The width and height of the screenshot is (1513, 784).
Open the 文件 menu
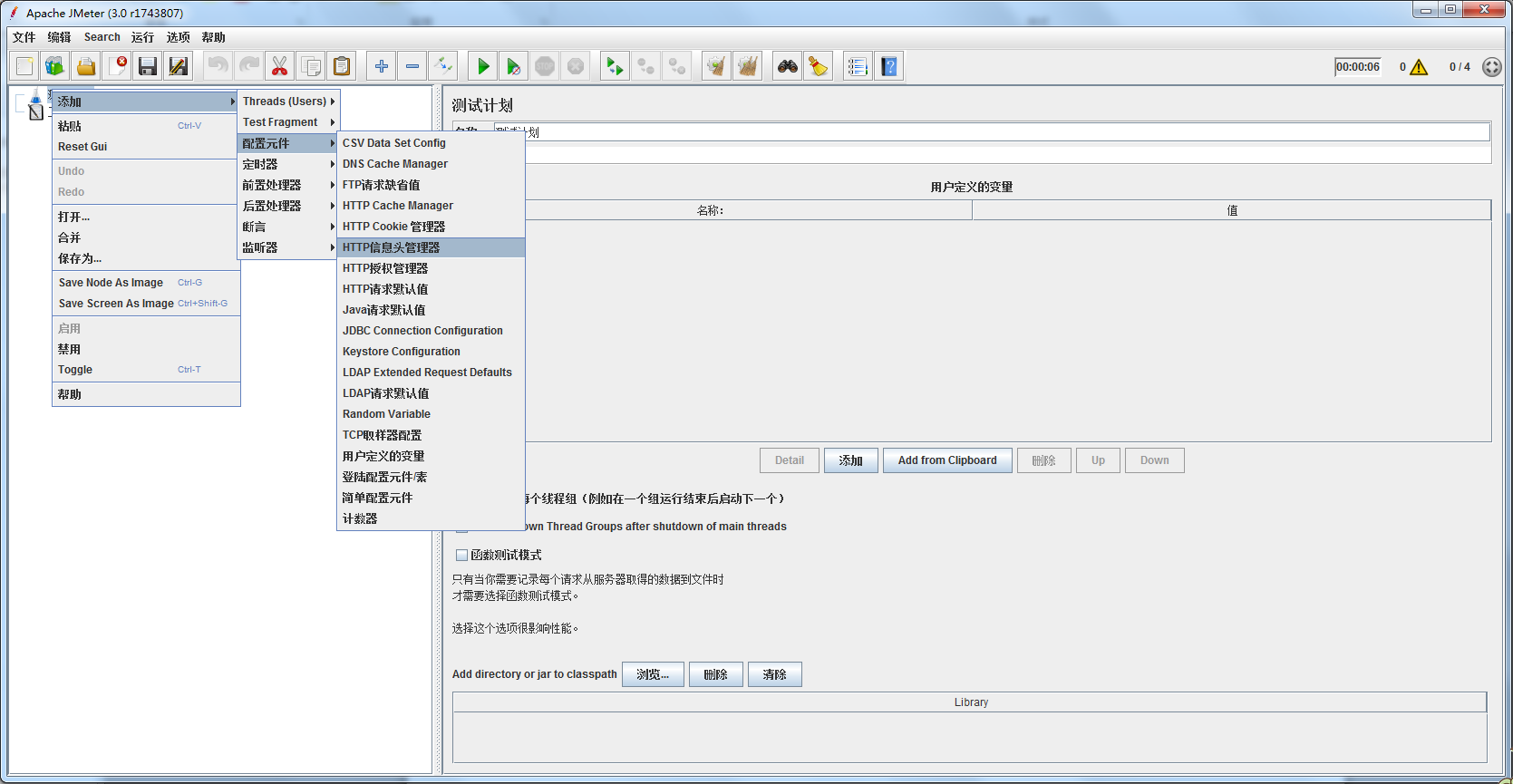(24, 37)
